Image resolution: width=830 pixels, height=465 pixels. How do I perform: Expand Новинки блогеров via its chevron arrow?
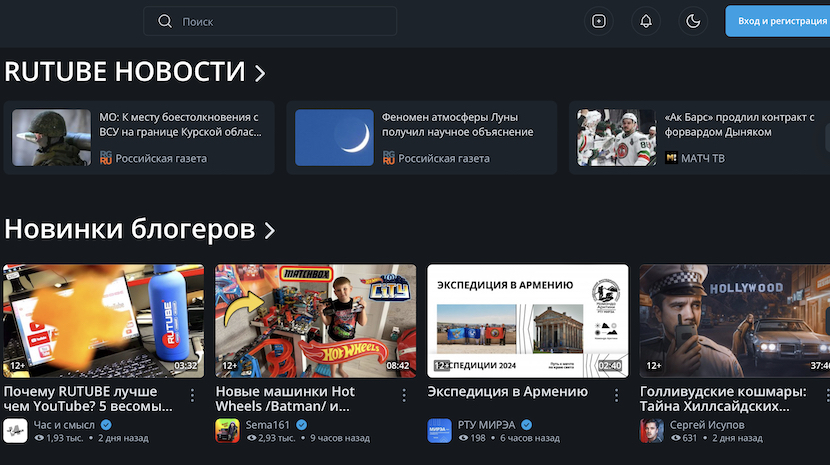(269, 230)
